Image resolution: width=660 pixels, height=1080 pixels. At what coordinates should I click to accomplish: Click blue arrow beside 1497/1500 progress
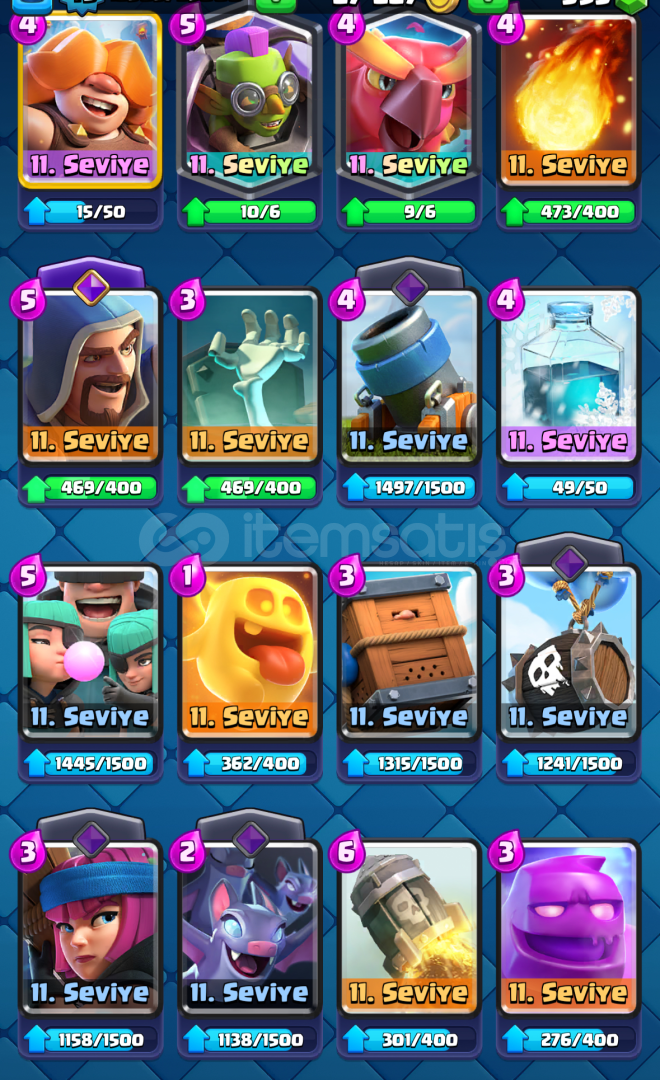pyautogui.click(x=355, y=487)
